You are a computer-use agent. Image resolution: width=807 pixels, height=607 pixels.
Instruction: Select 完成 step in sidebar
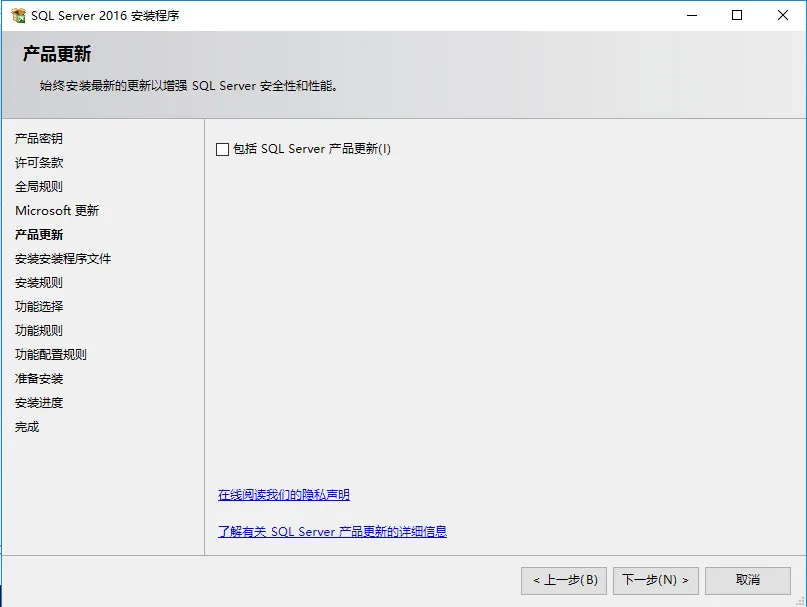tap(27, 427)
